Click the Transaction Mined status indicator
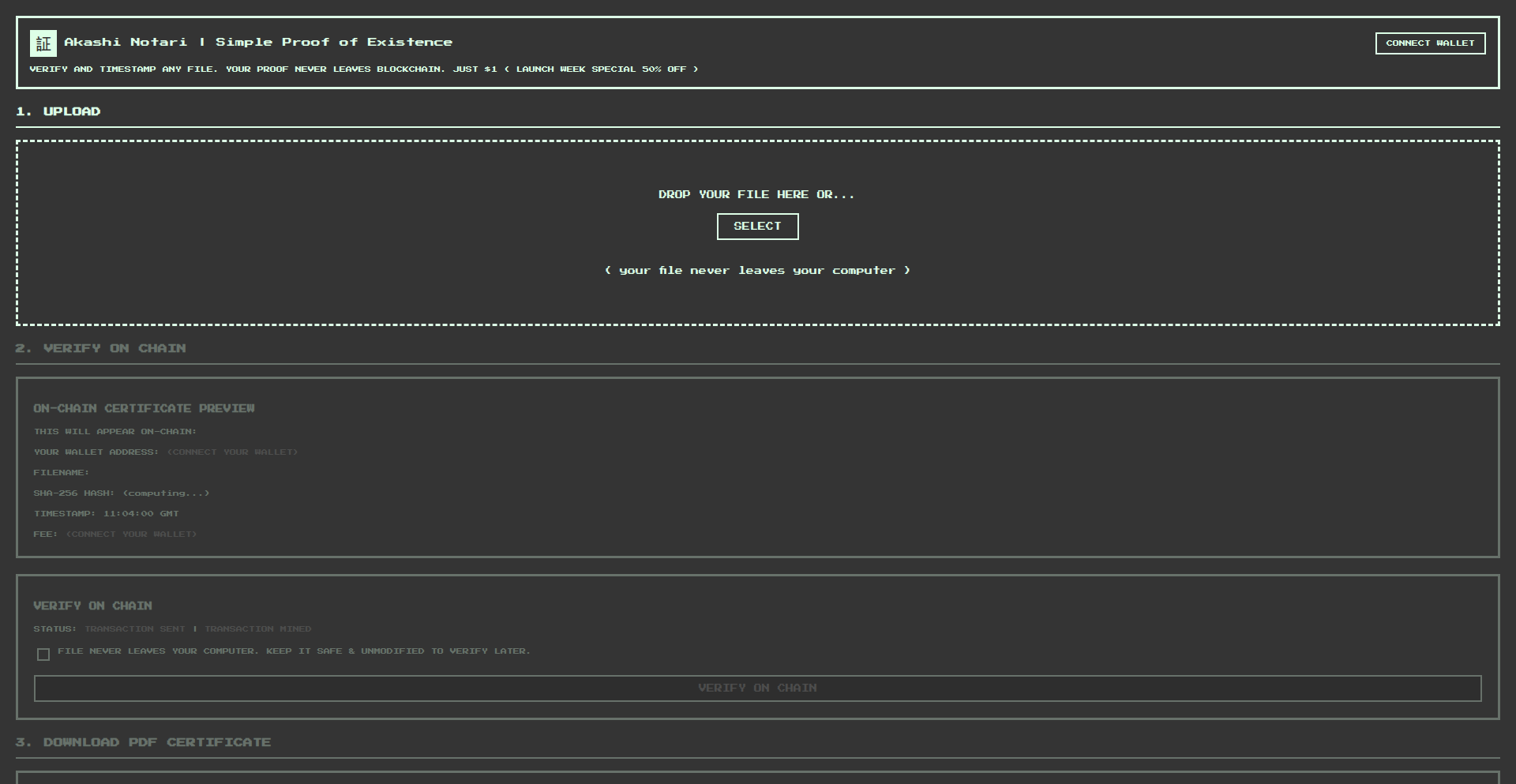 258,629
